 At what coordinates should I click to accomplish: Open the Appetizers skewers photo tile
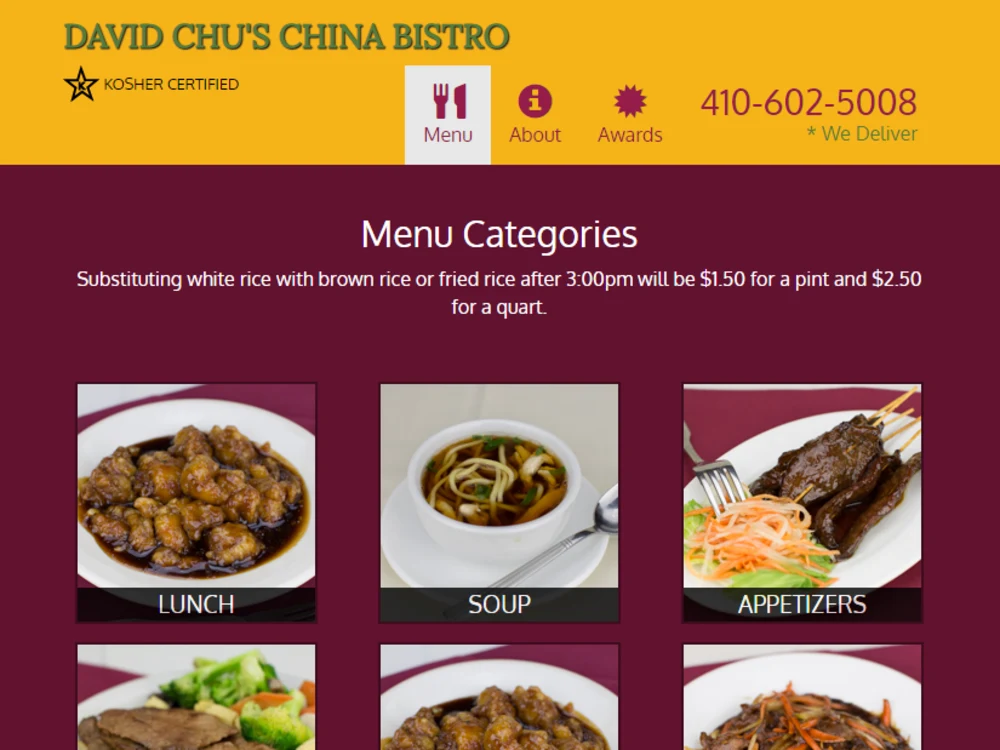coord(802,486)
